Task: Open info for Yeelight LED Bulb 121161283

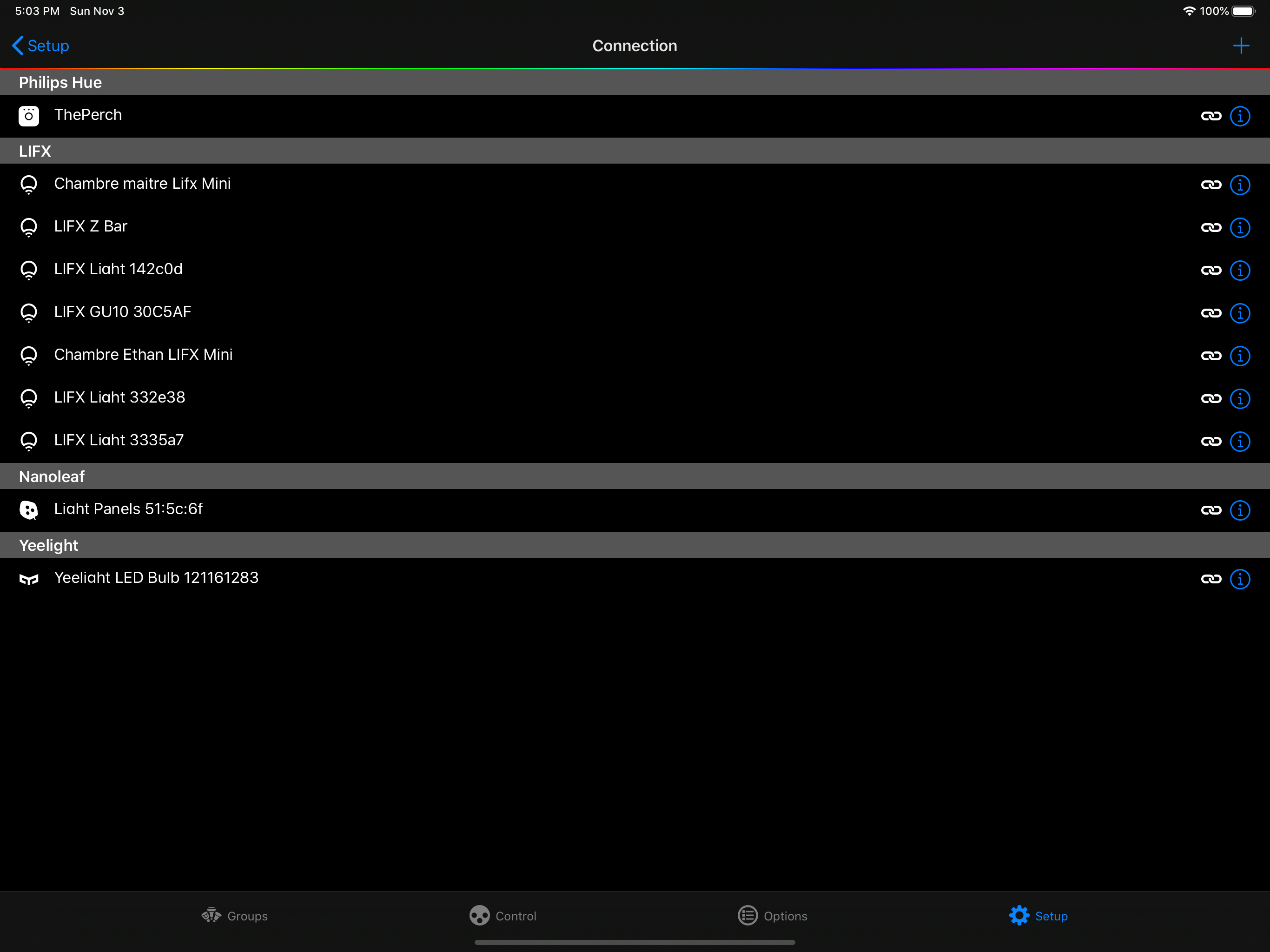Action: [1240, 579]
